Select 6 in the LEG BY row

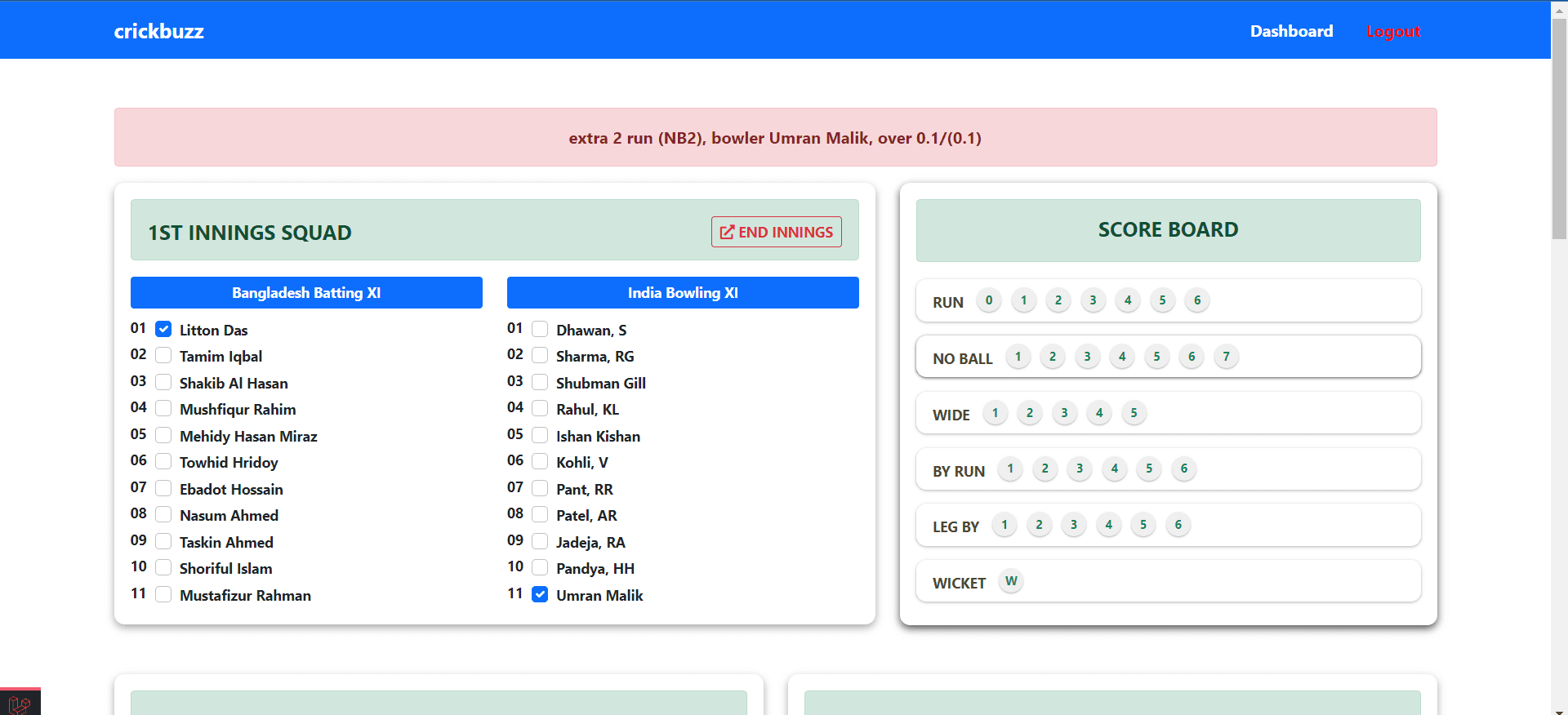[1178, 525]
